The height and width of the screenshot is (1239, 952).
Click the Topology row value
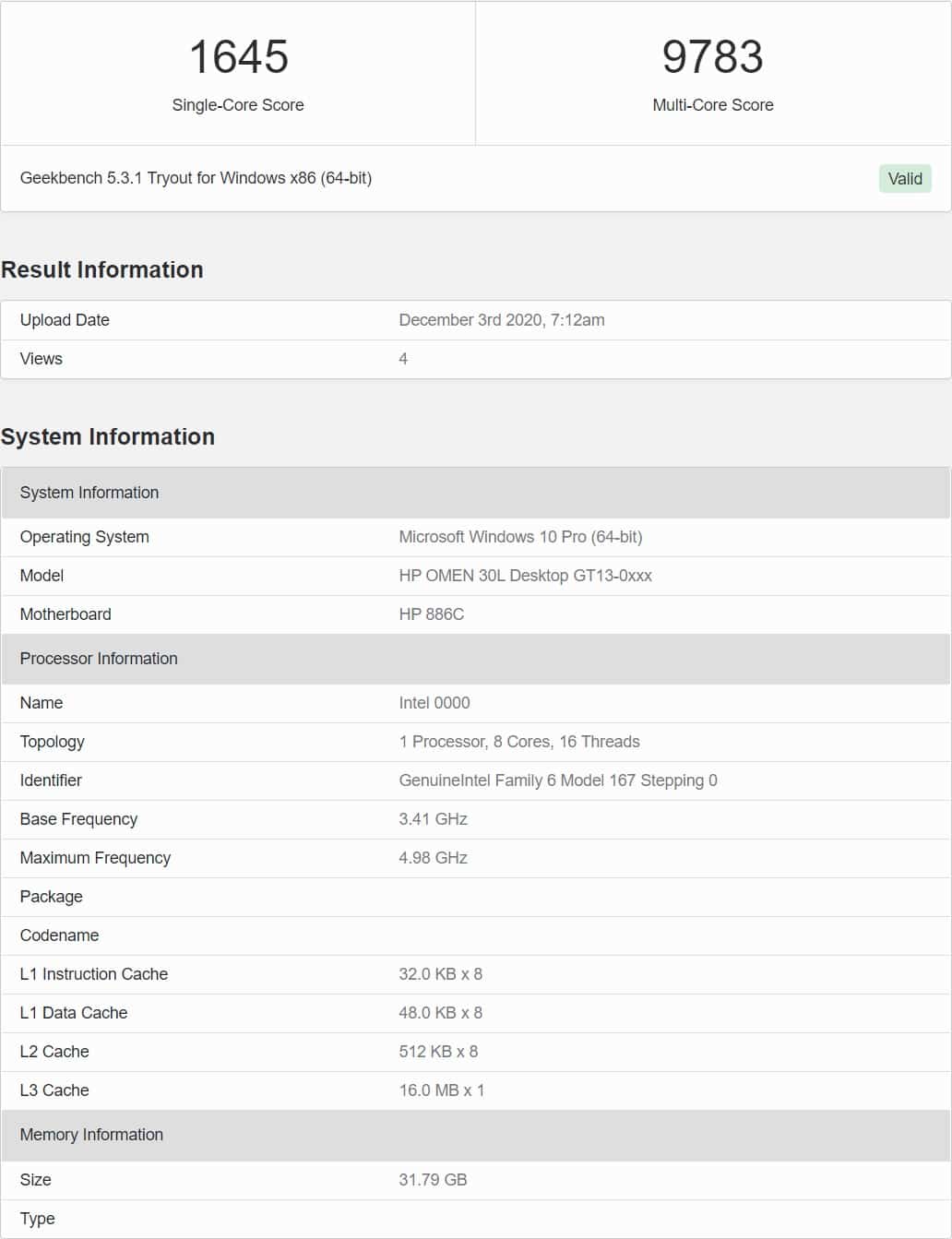(519, 742)
